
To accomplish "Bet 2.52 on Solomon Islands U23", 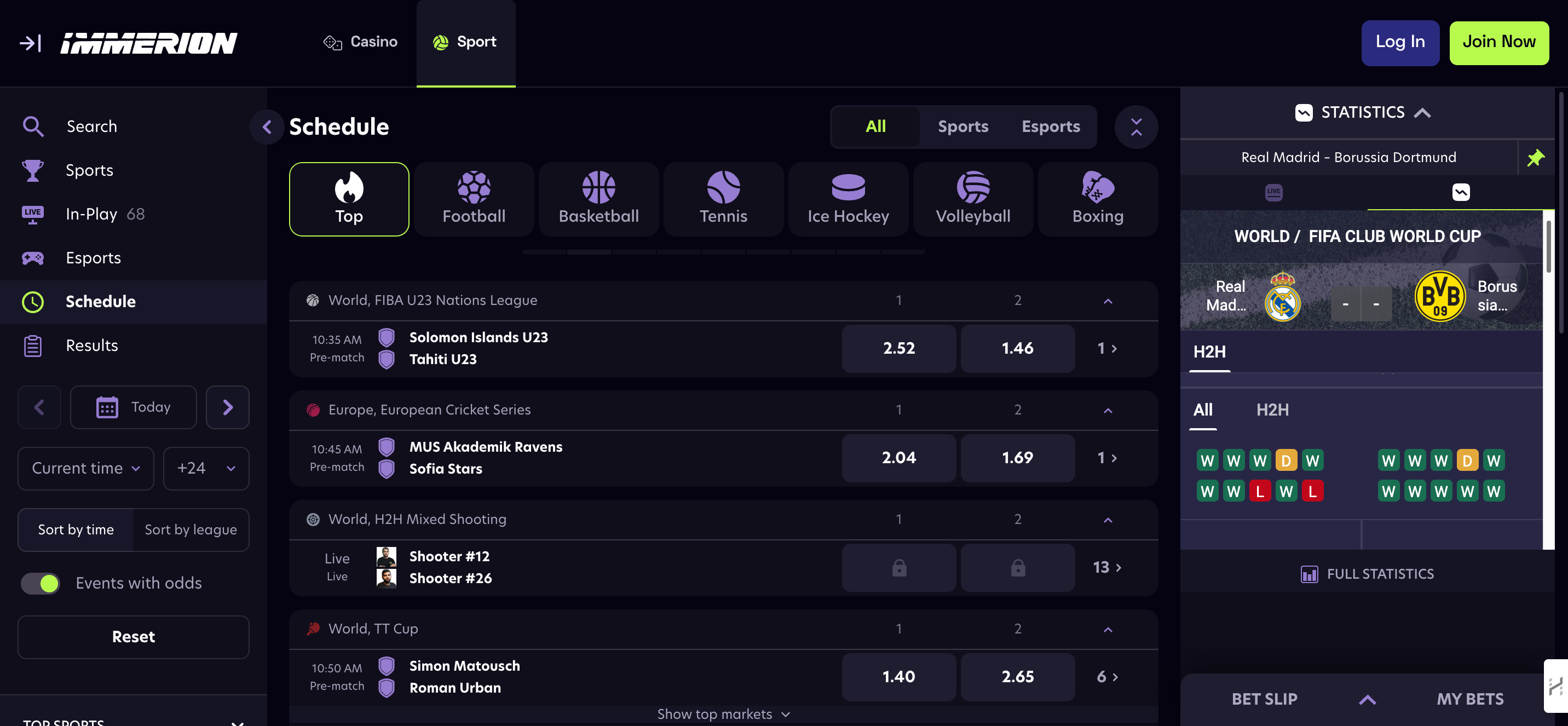I will tap(898, 348).
